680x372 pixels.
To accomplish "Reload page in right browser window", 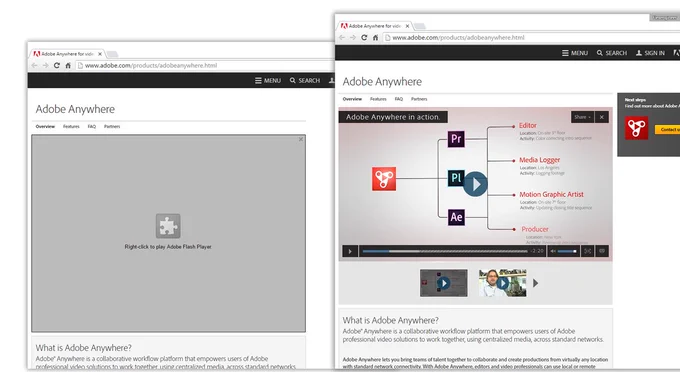I will [364, 38].
